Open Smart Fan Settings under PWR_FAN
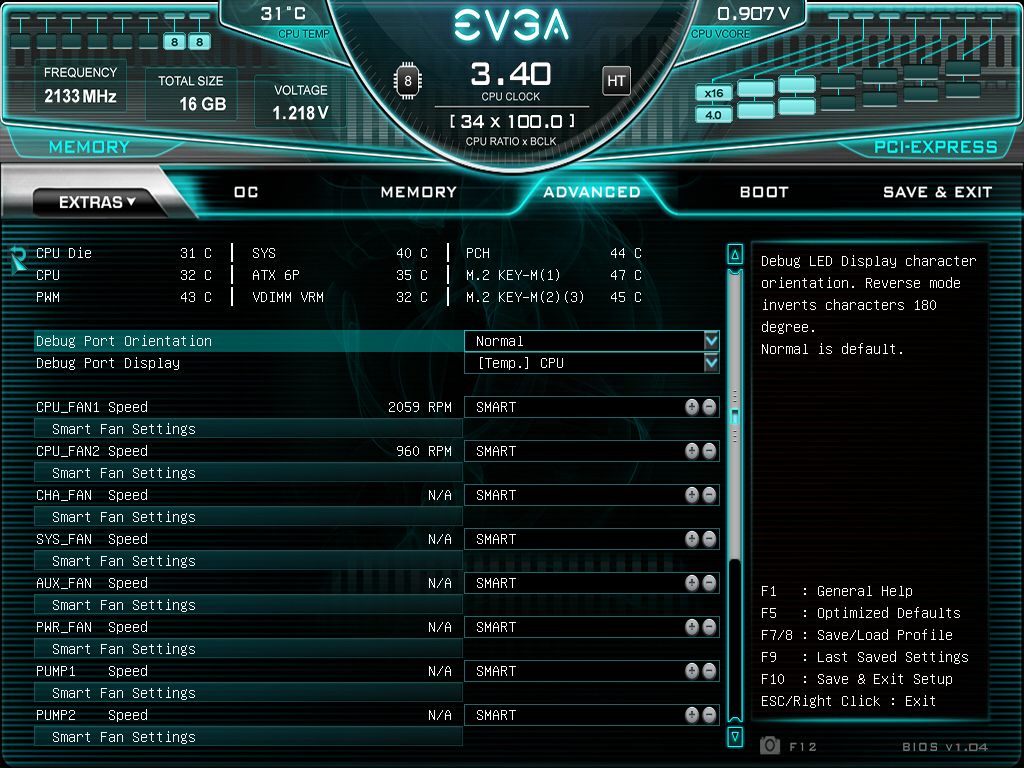Viewport: 1024px width, 768px height. tap(248, 649)
